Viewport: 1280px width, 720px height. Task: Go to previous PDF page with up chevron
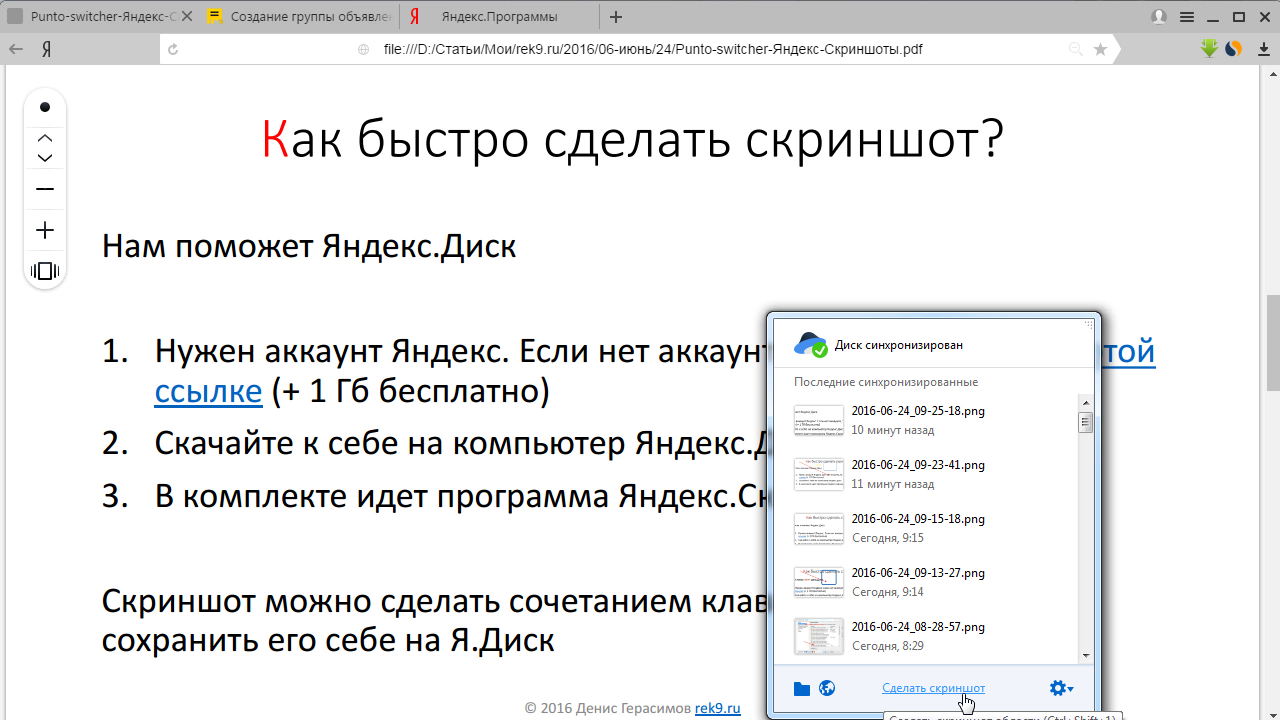coord(45,138)
